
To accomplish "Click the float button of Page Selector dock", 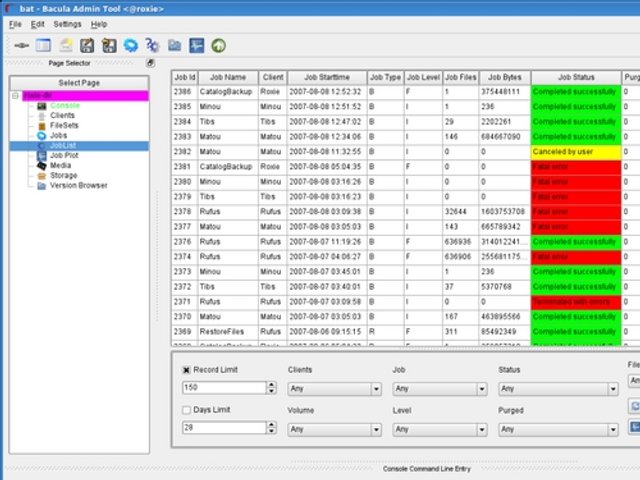I will pyautogui.click(x=151, y=63).
